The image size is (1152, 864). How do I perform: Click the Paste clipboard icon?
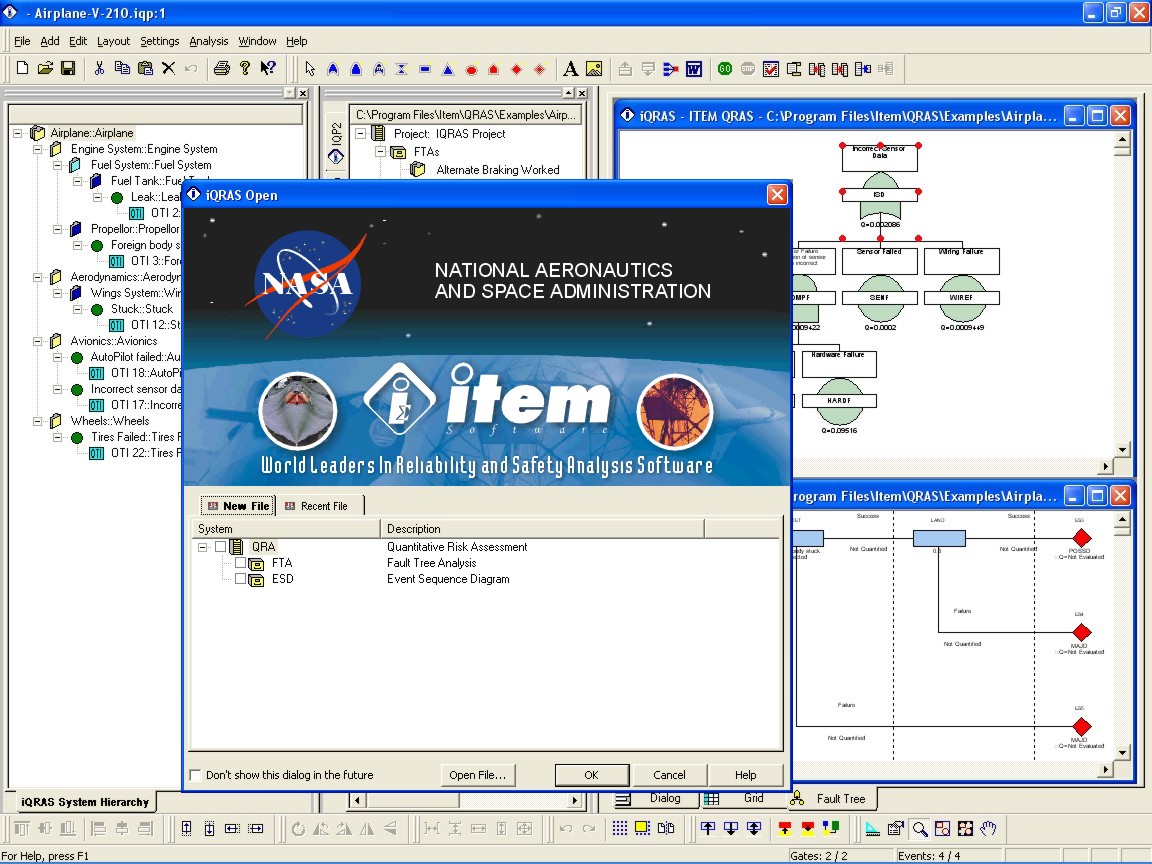[x=145, y=68]
